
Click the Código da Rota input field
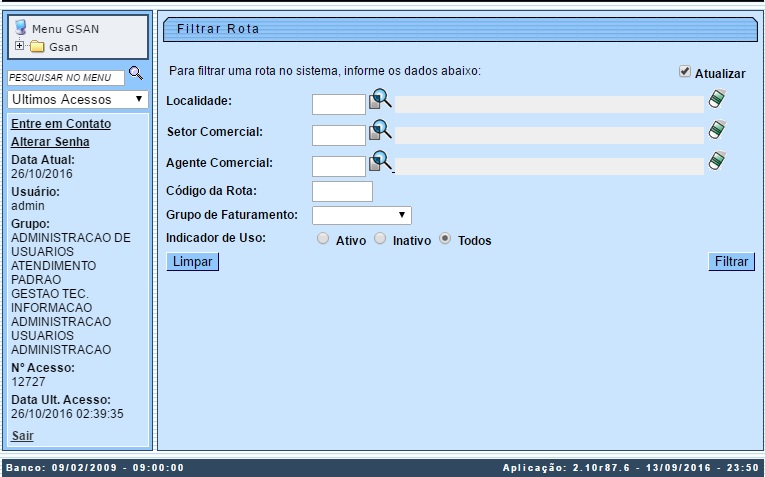pos(342,191)
